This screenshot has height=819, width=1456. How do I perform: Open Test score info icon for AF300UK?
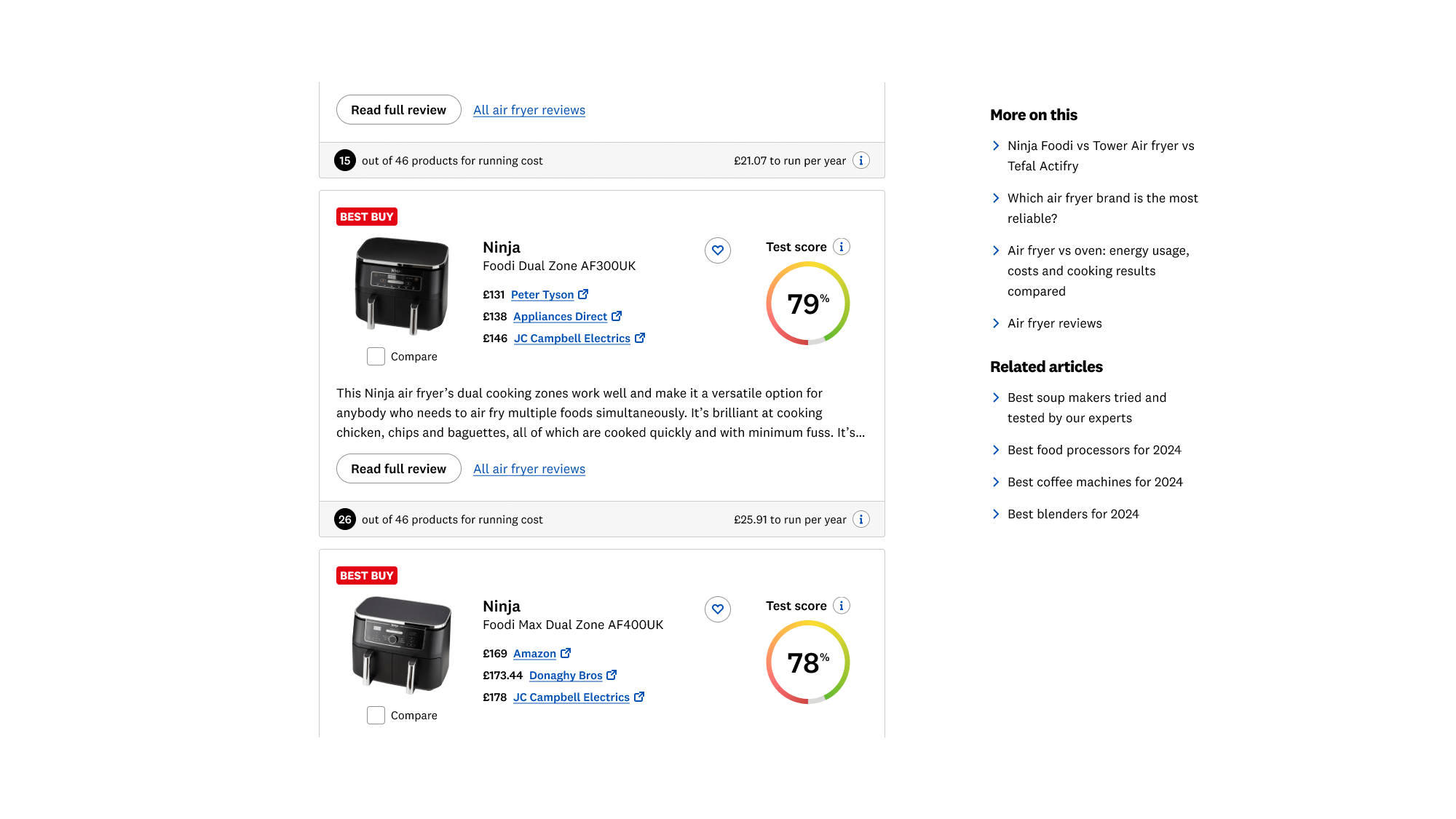click(841, 247)
